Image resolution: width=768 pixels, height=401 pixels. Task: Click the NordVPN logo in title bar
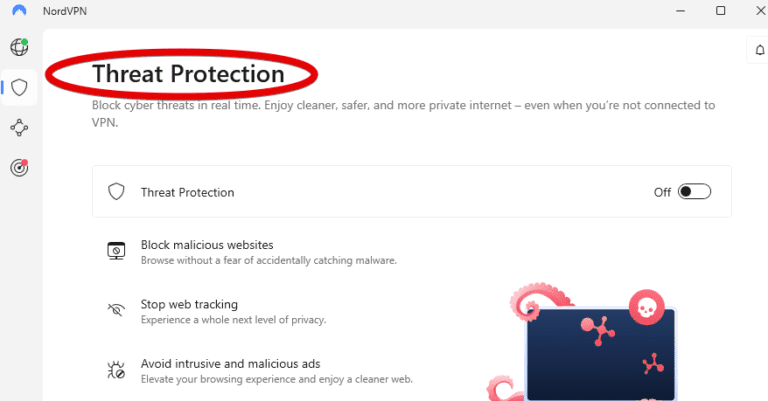point(20,11)
